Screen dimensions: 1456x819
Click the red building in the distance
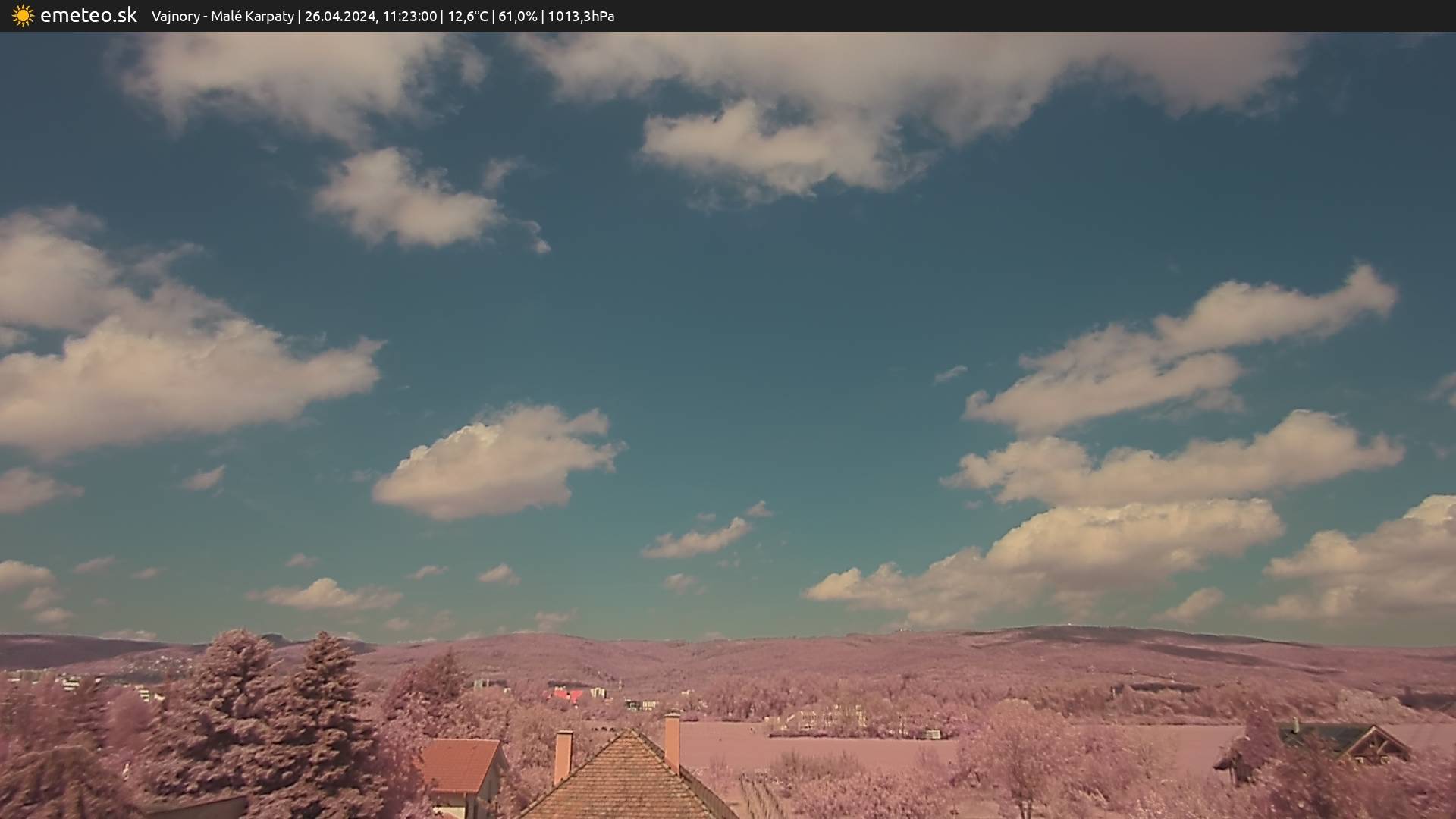pyautogui.click(x=567, y=695)
